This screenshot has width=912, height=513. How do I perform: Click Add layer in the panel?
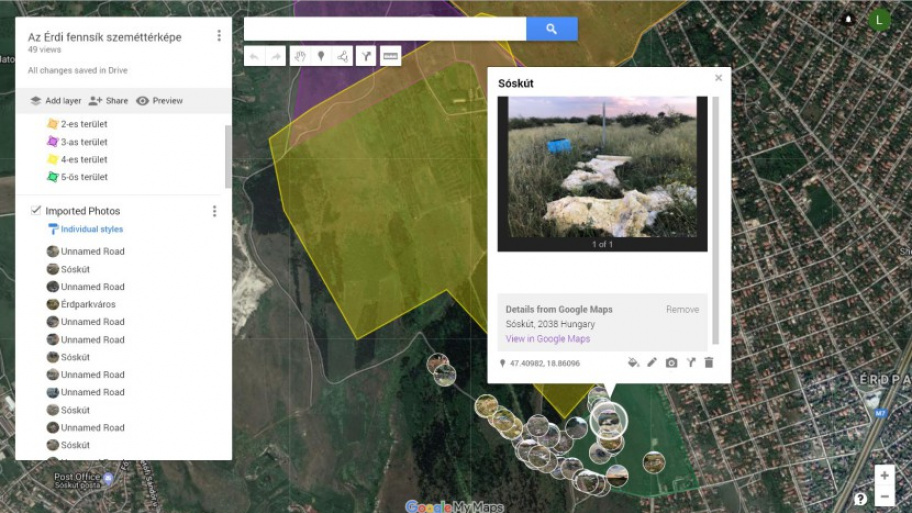point(55,101)
